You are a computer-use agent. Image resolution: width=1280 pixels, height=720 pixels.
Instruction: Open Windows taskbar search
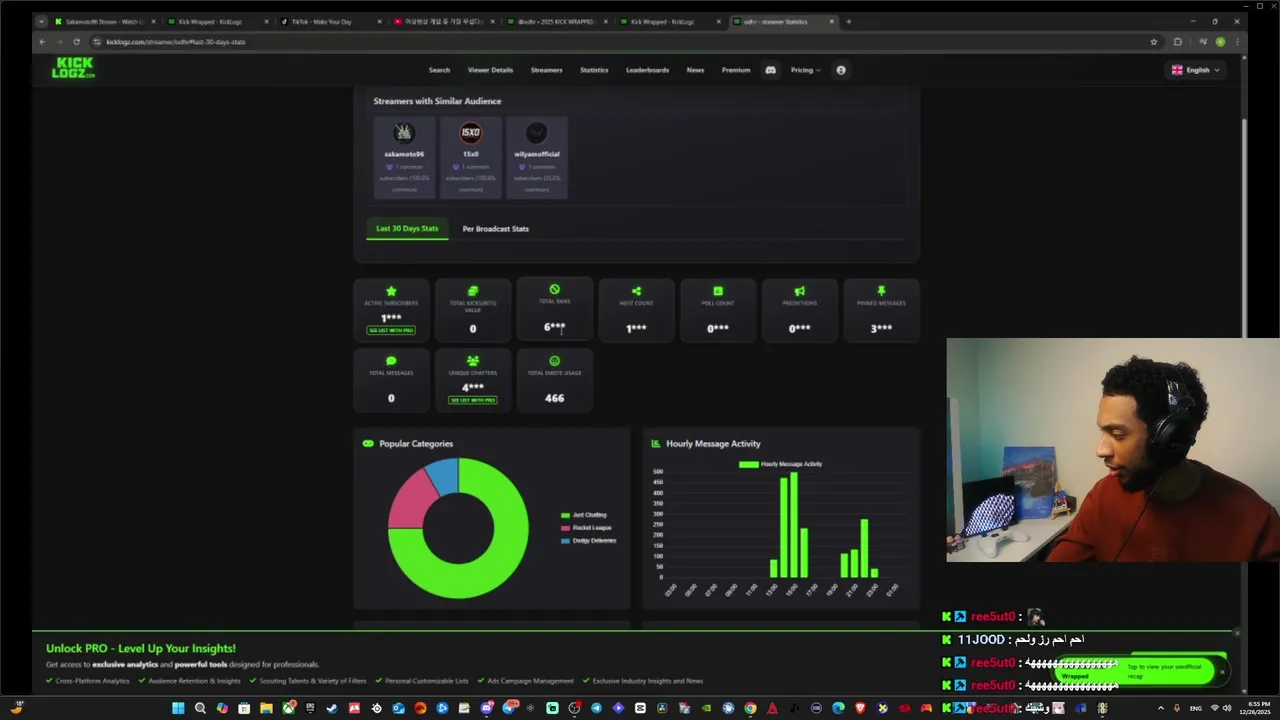click(200, 708)
